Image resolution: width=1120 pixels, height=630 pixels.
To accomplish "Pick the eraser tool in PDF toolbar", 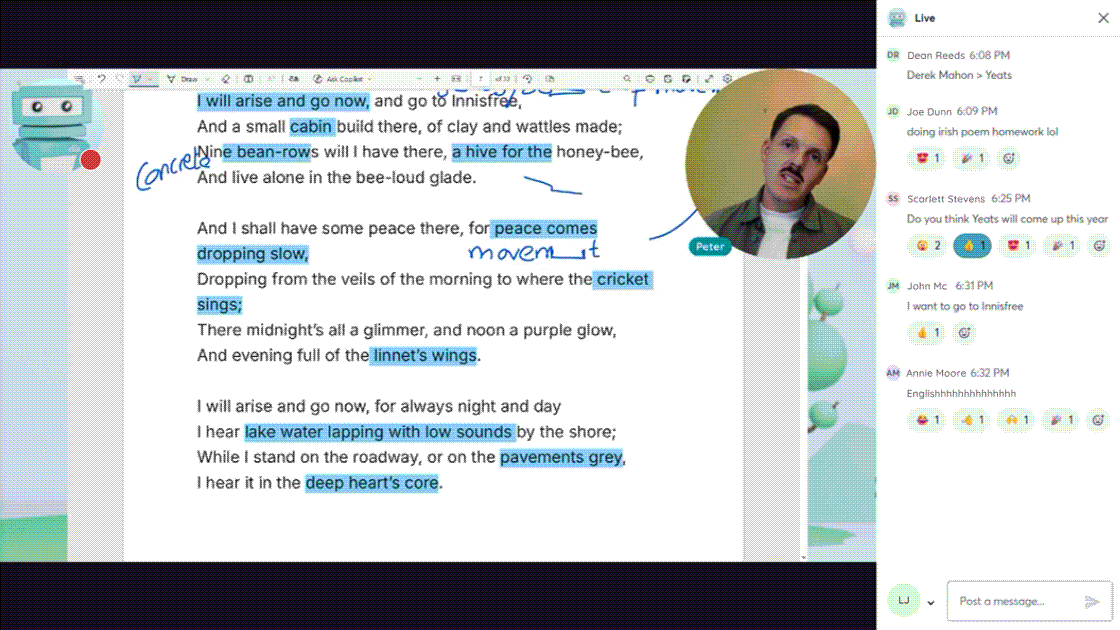I will [226, 79].
